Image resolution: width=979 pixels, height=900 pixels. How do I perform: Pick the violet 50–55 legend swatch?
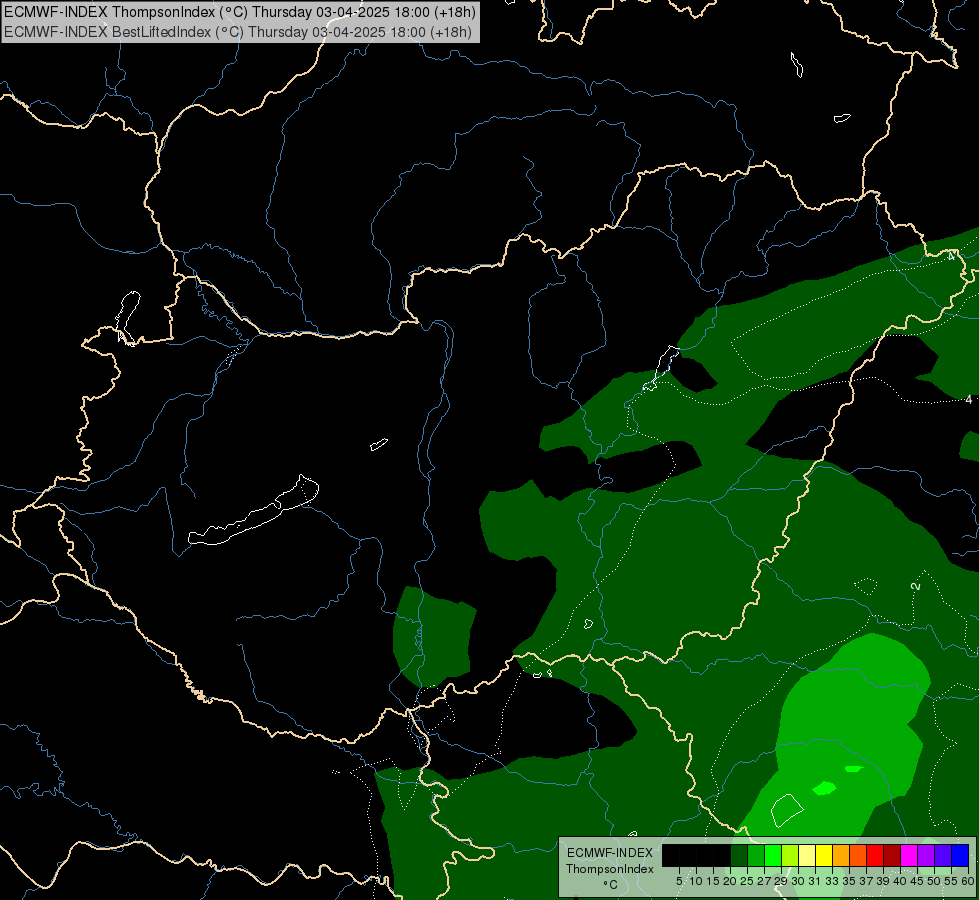point(943,855)
